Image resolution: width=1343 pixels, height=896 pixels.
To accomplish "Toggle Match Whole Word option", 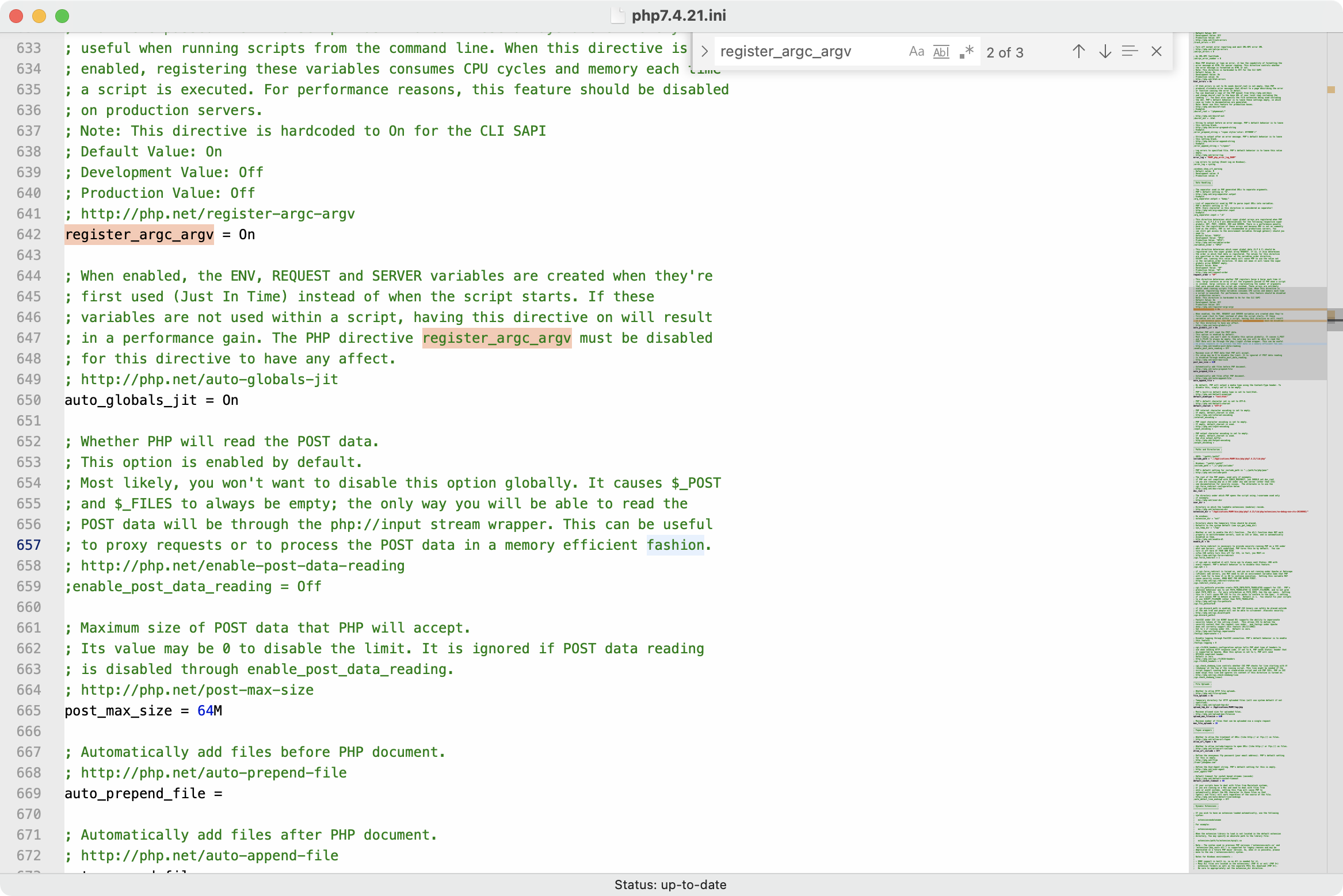I will pos(941,52).
